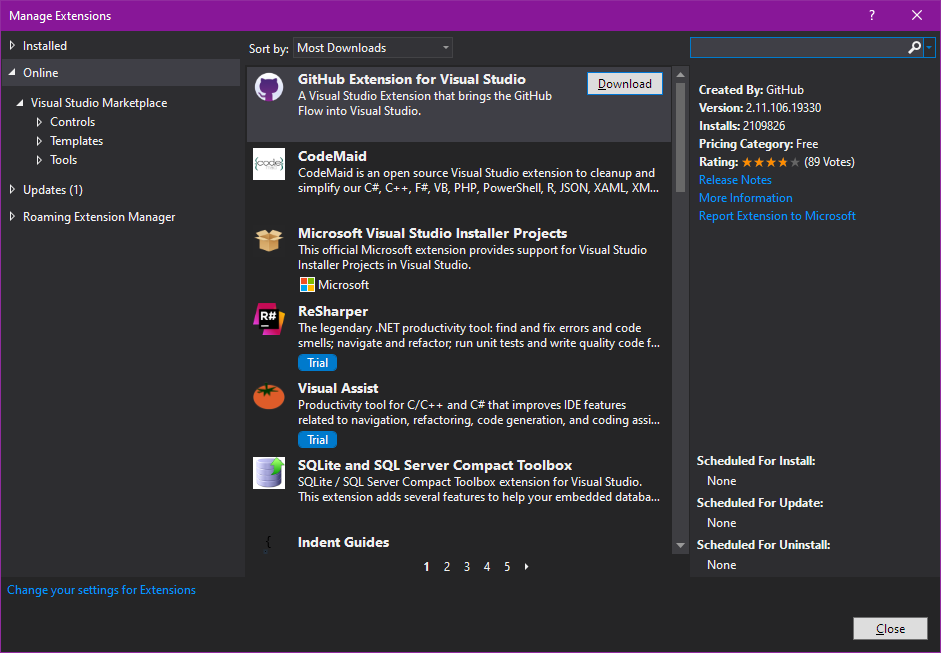
Task: Select the Indent Guides extension title
Action: [343, 543]
